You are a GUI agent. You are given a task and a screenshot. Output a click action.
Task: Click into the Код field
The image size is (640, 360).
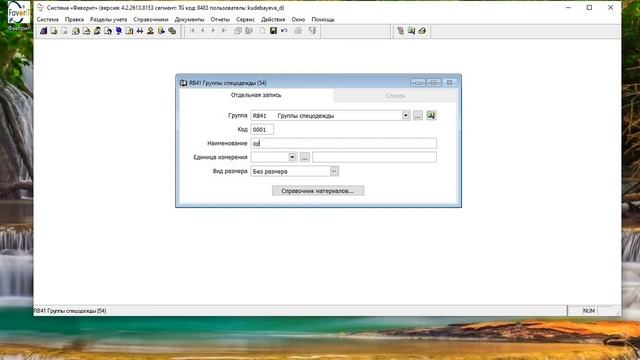coord(262,129)
